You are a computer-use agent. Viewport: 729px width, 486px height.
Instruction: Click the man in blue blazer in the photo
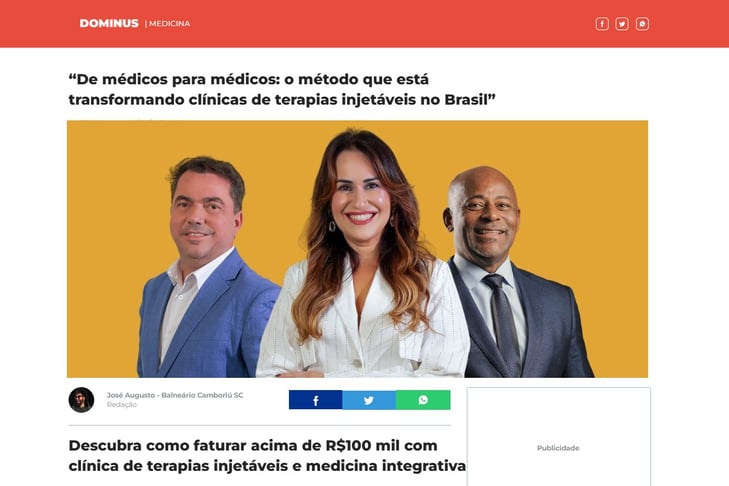207,267
